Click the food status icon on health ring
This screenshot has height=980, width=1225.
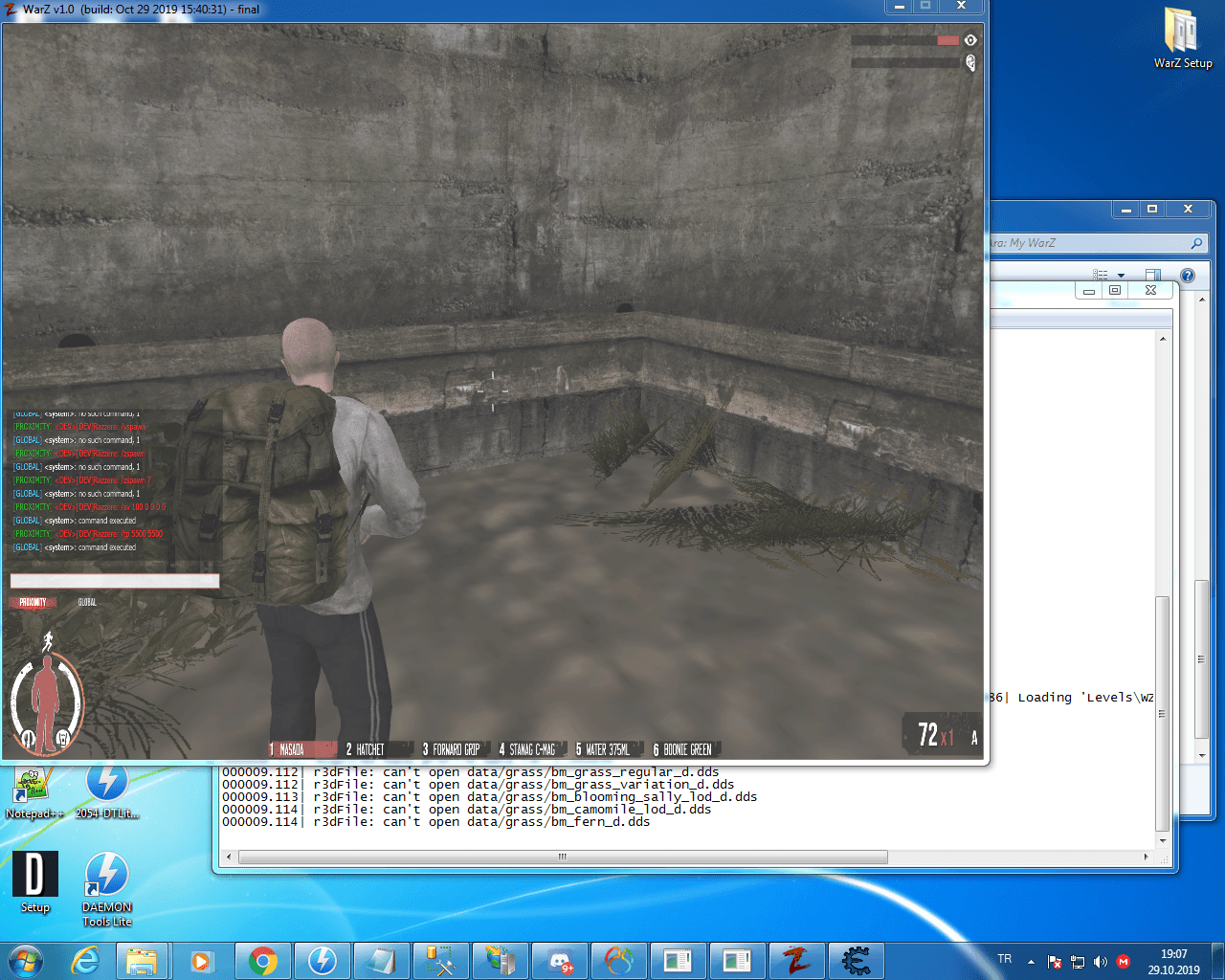point(28,738)
